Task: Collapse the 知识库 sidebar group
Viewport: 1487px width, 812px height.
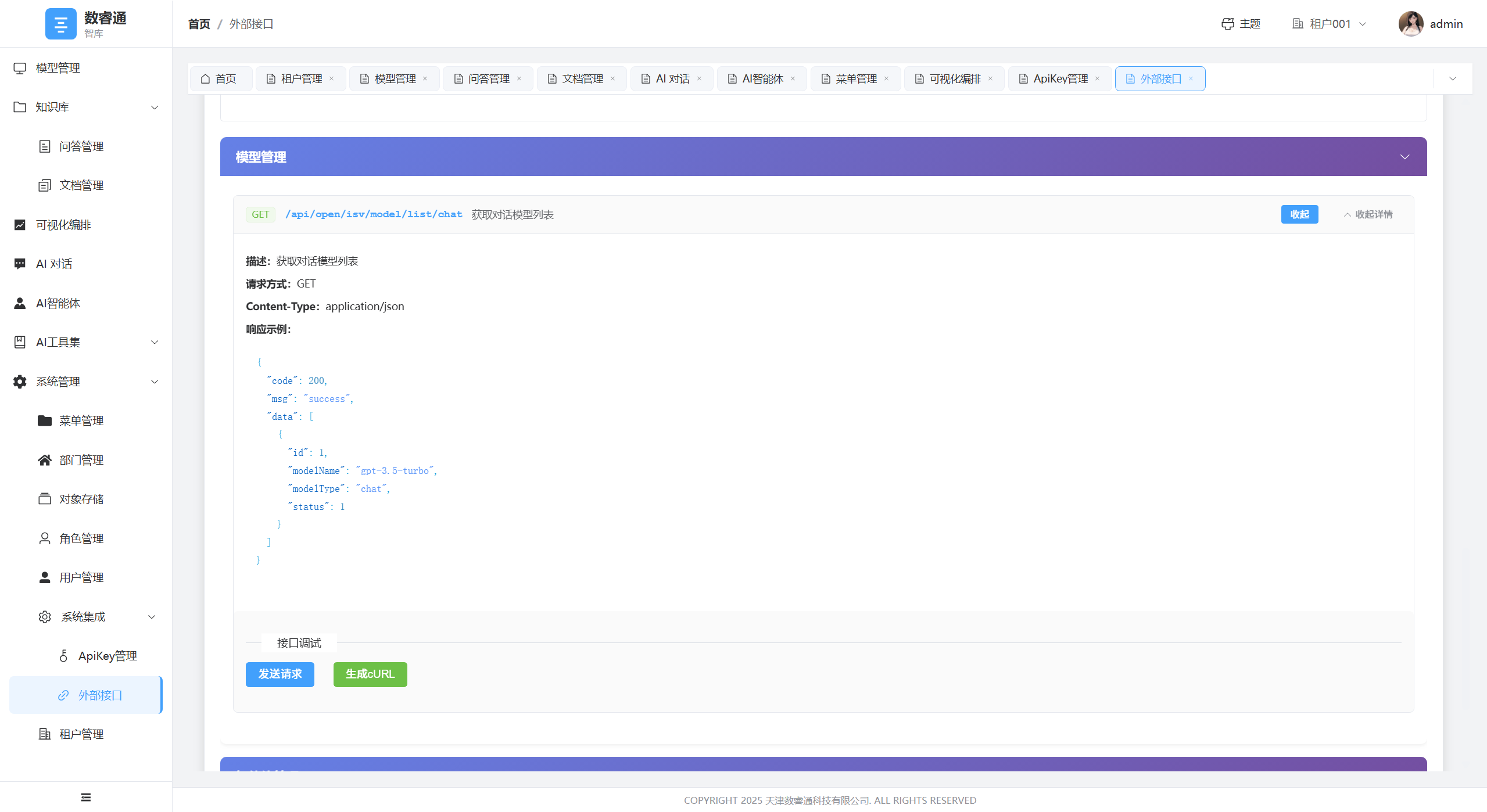Action: click(155, 107)
